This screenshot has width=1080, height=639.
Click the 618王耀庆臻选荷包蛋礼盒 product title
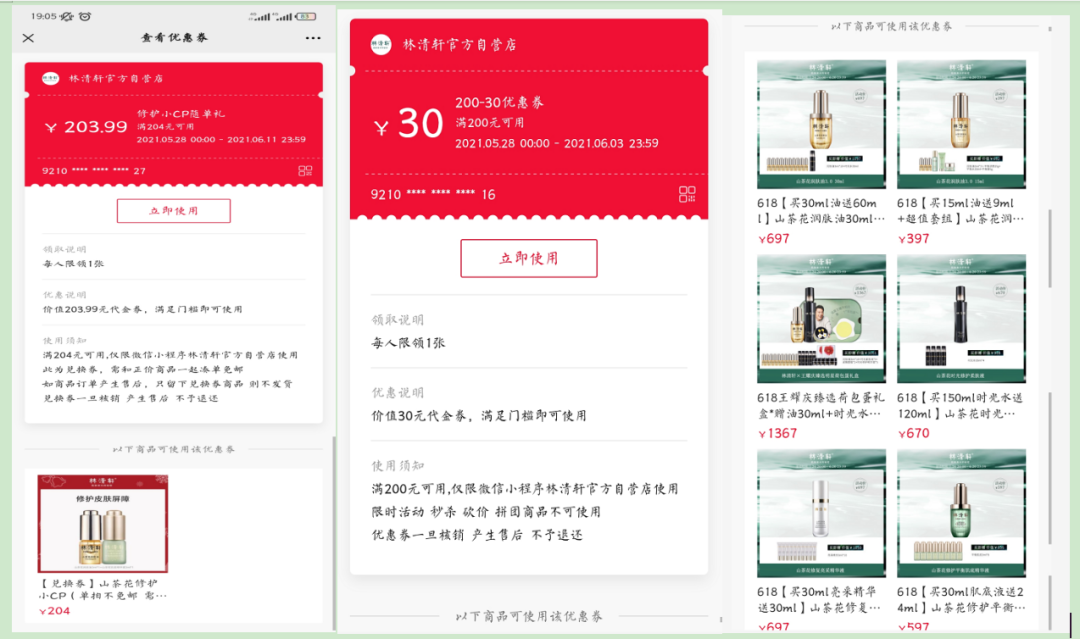(x=821, y=404)
